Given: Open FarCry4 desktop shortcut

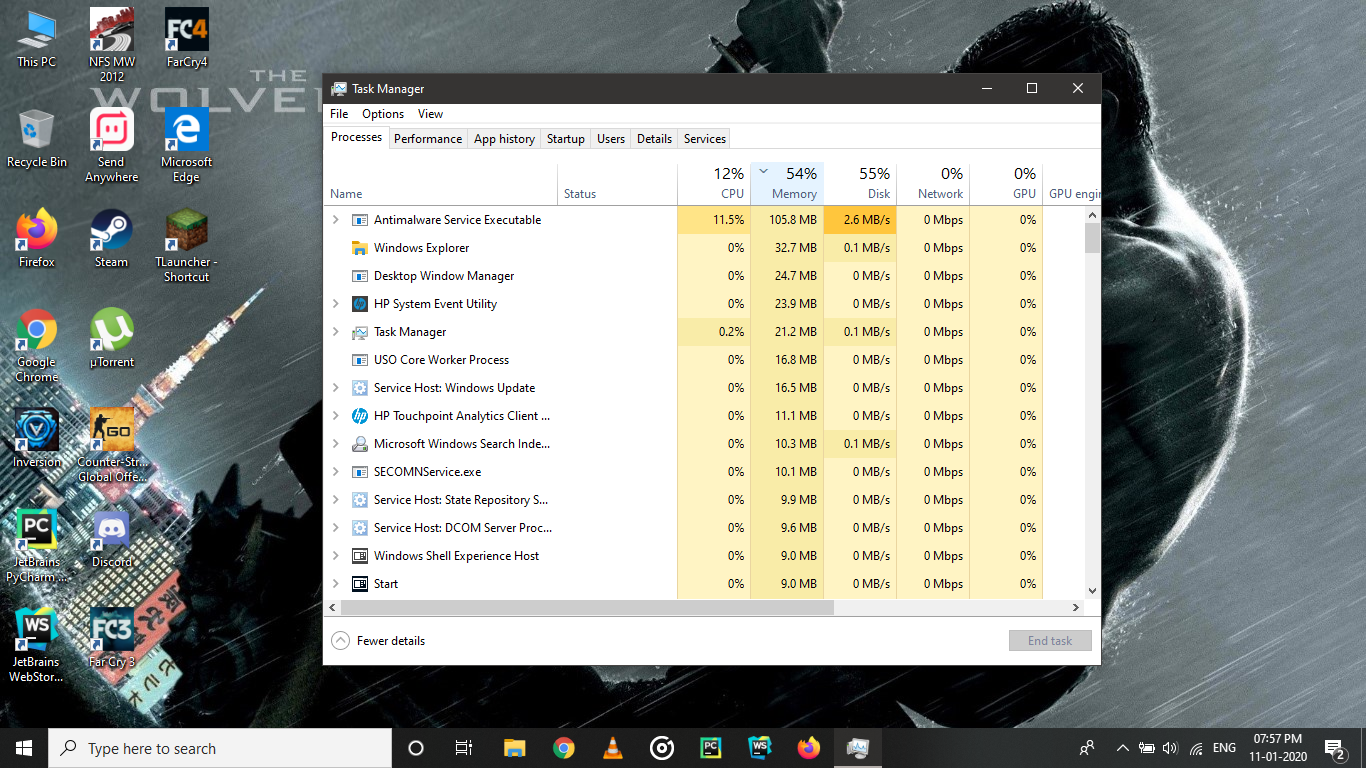Looking at the screenshot, I should pos(186,39).
